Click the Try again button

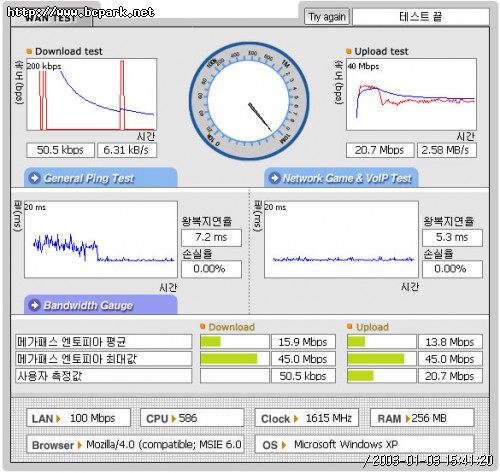tap(327, 17)
